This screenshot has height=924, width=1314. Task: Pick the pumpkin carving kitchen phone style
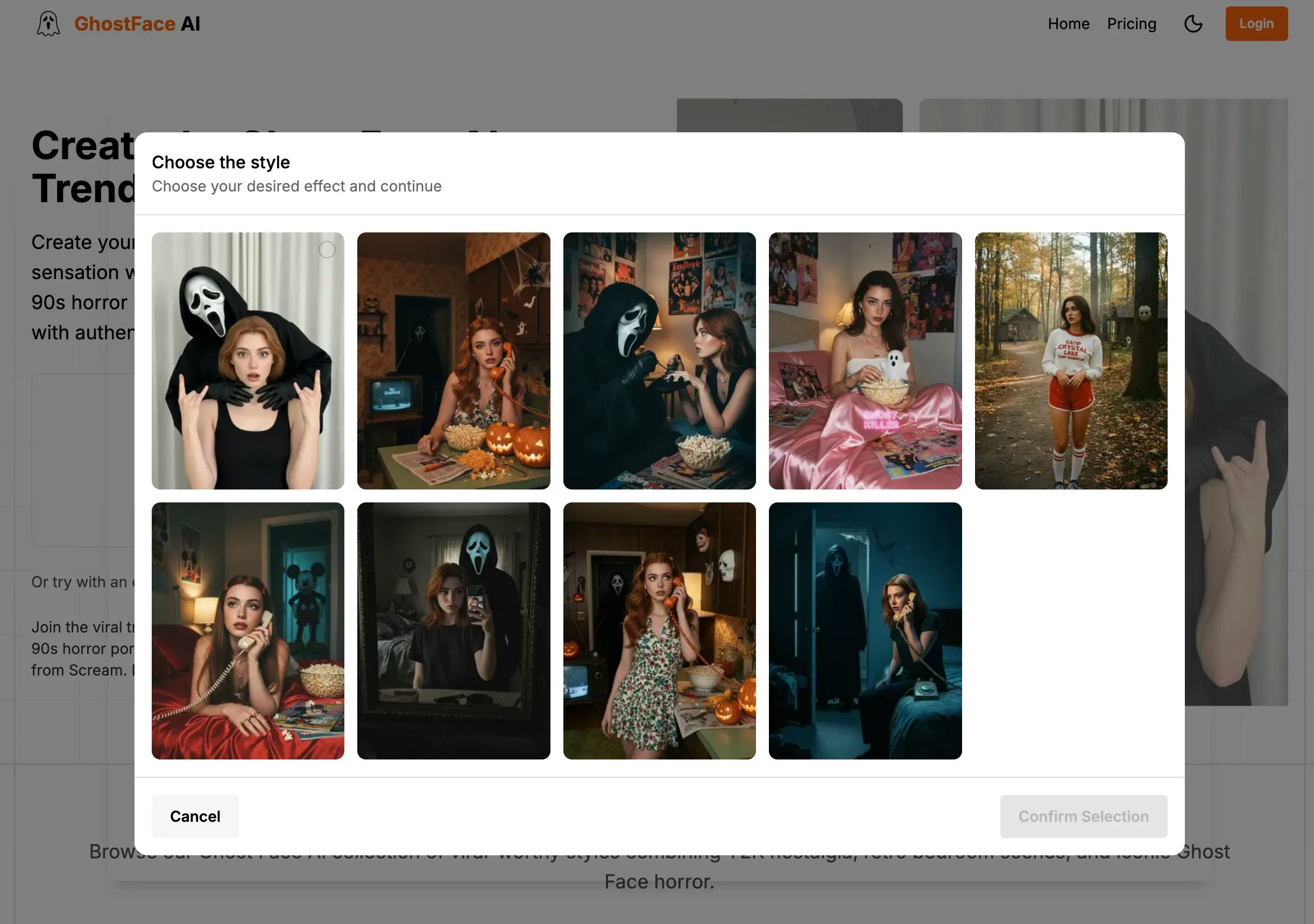click(453, 360)
